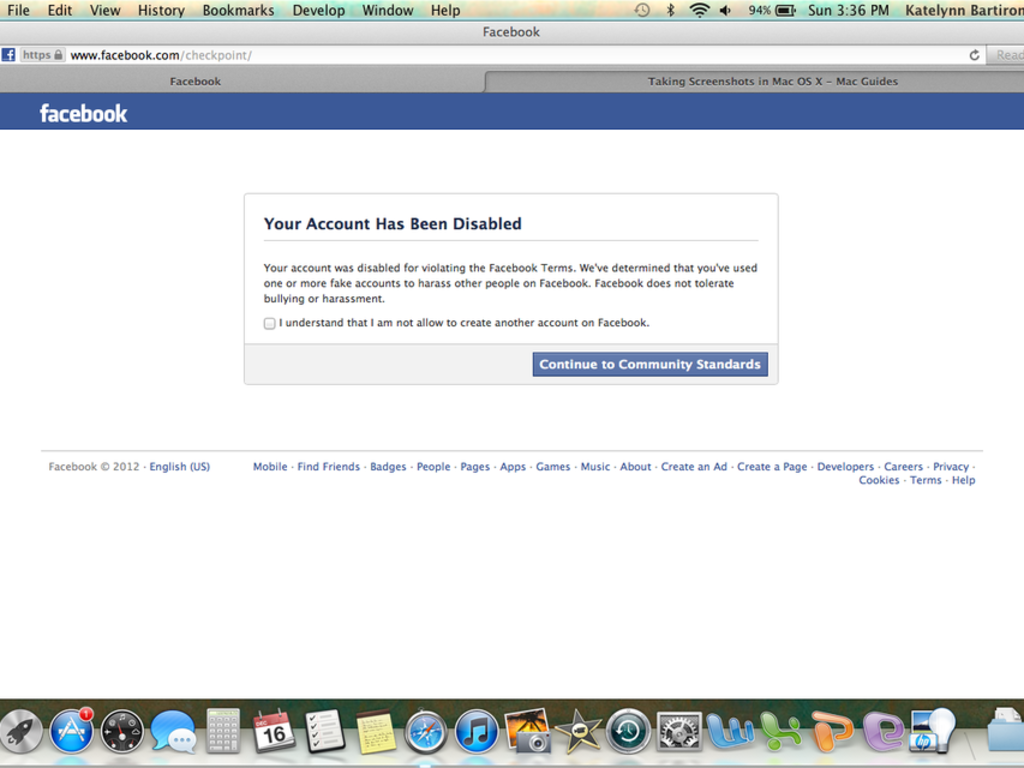
Task: Click the Bluetooth status icon
Action: pyautogui.click(x=671, y=11)
